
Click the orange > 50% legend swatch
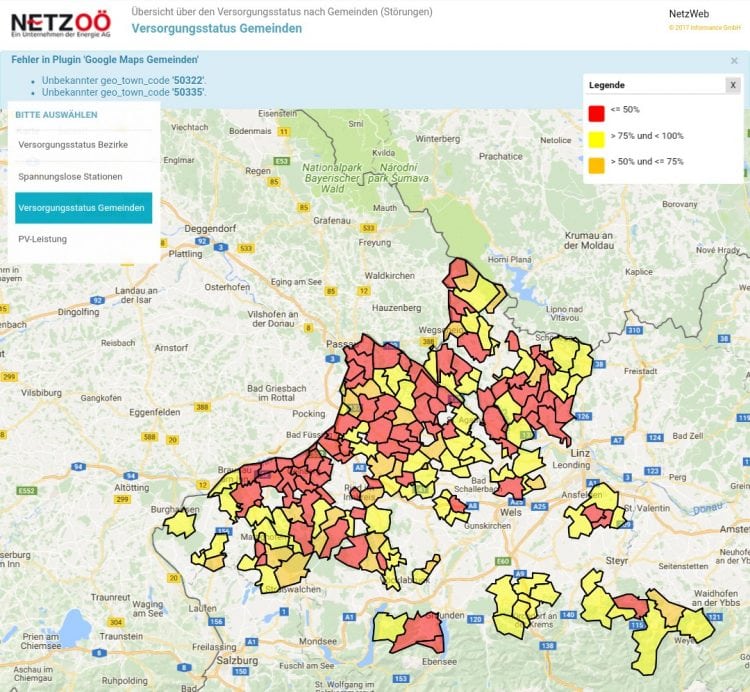click(x=596, y=164)
